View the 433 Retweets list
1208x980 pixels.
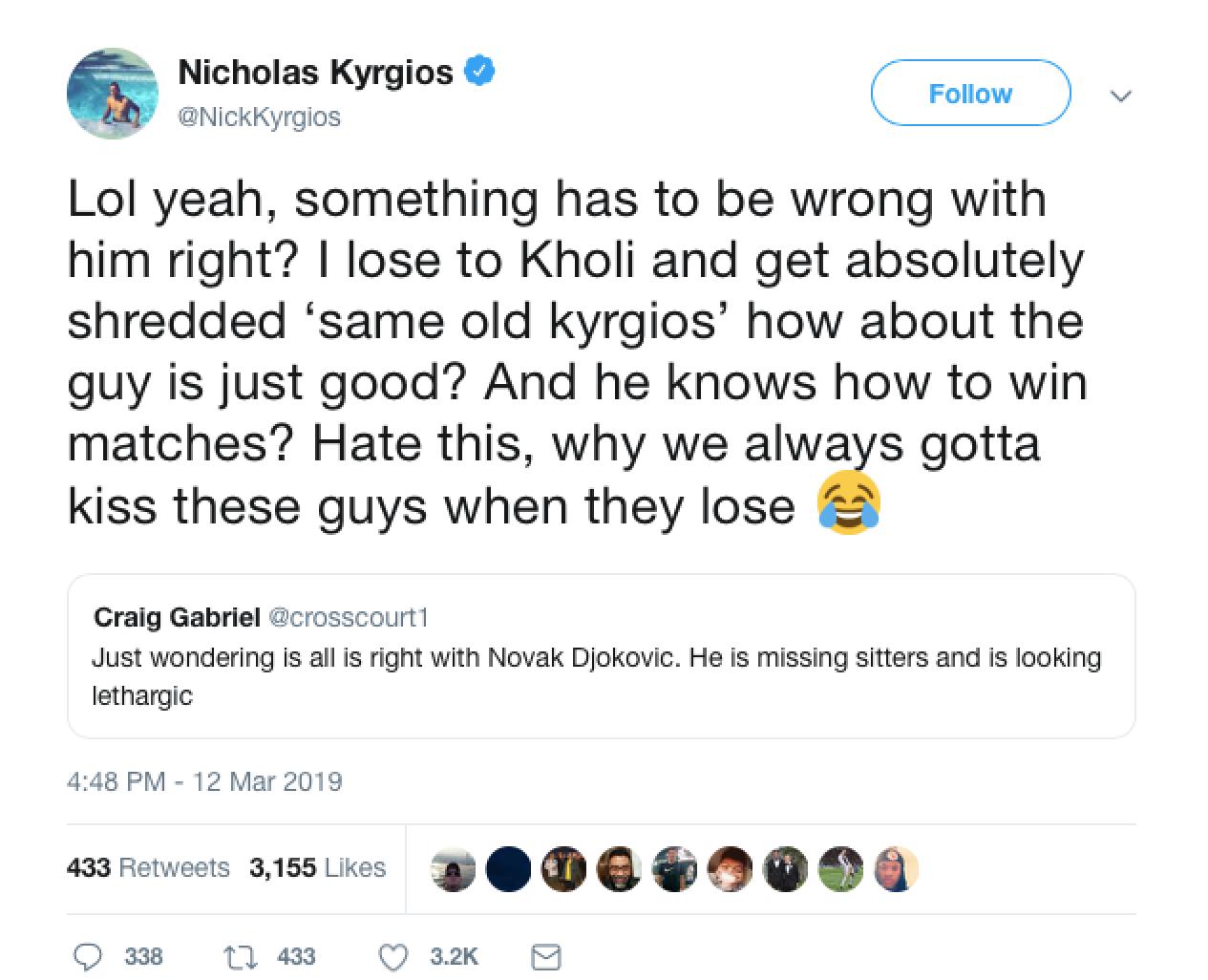point(148,867)
